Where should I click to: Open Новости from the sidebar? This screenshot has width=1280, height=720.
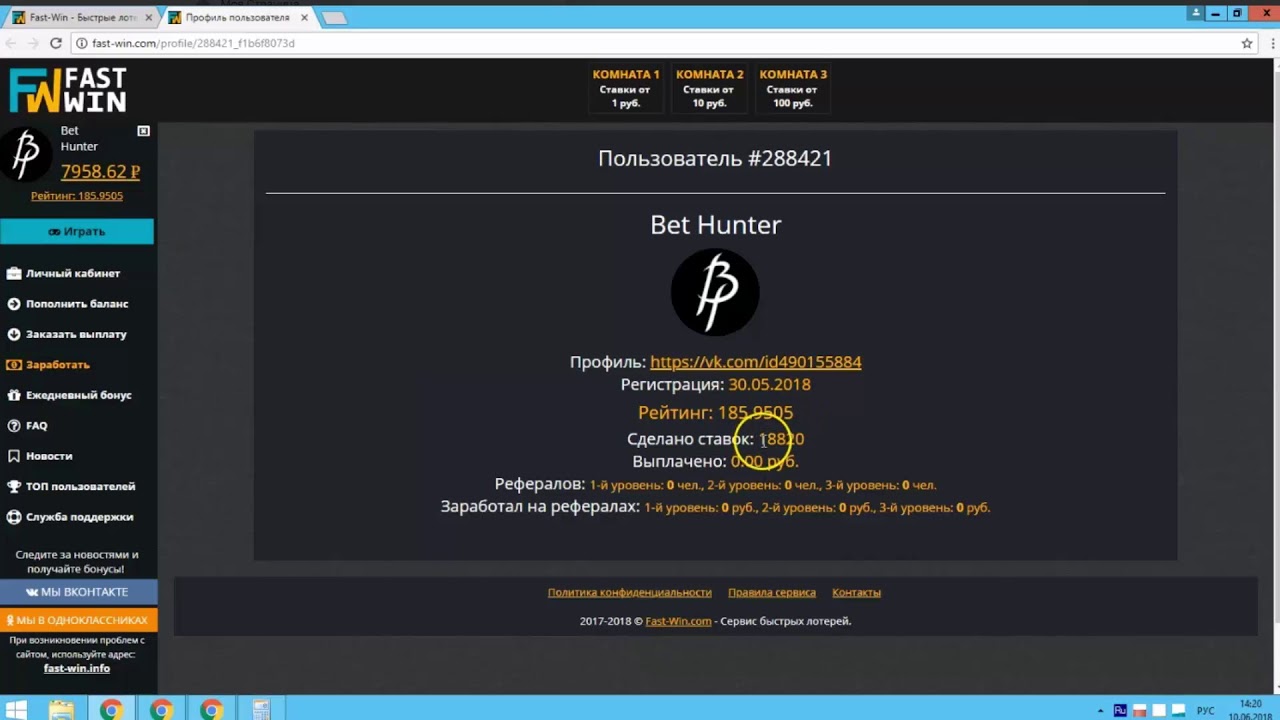click(49, 456)
